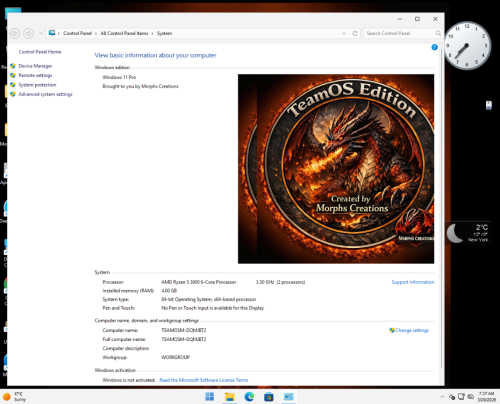
Task: Expand the address bar history dropdown
Action: (x=344, y=33)
